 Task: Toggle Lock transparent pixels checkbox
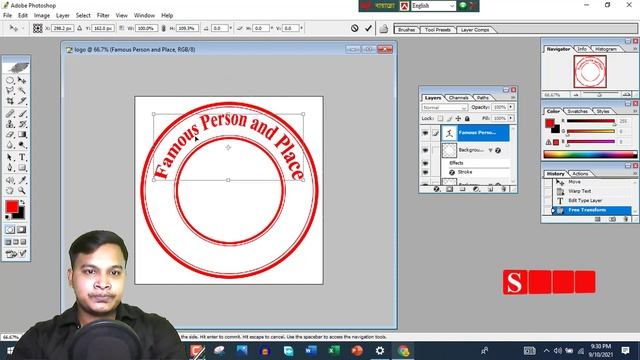tap(440, 118)
